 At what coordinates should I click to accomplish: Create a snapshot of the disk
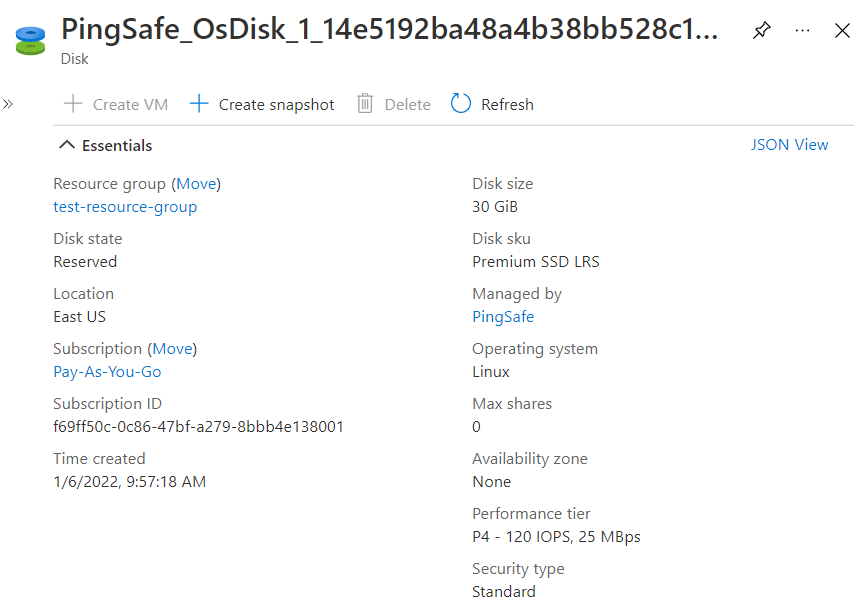[x=263, y=104]
